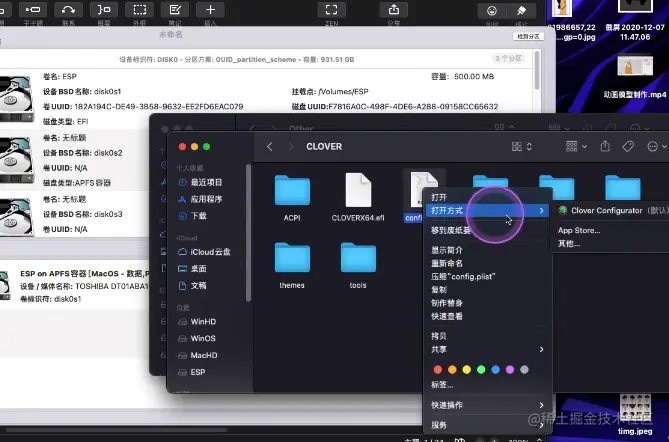Select the ESP volume in the sidebar

click(198, 372)
